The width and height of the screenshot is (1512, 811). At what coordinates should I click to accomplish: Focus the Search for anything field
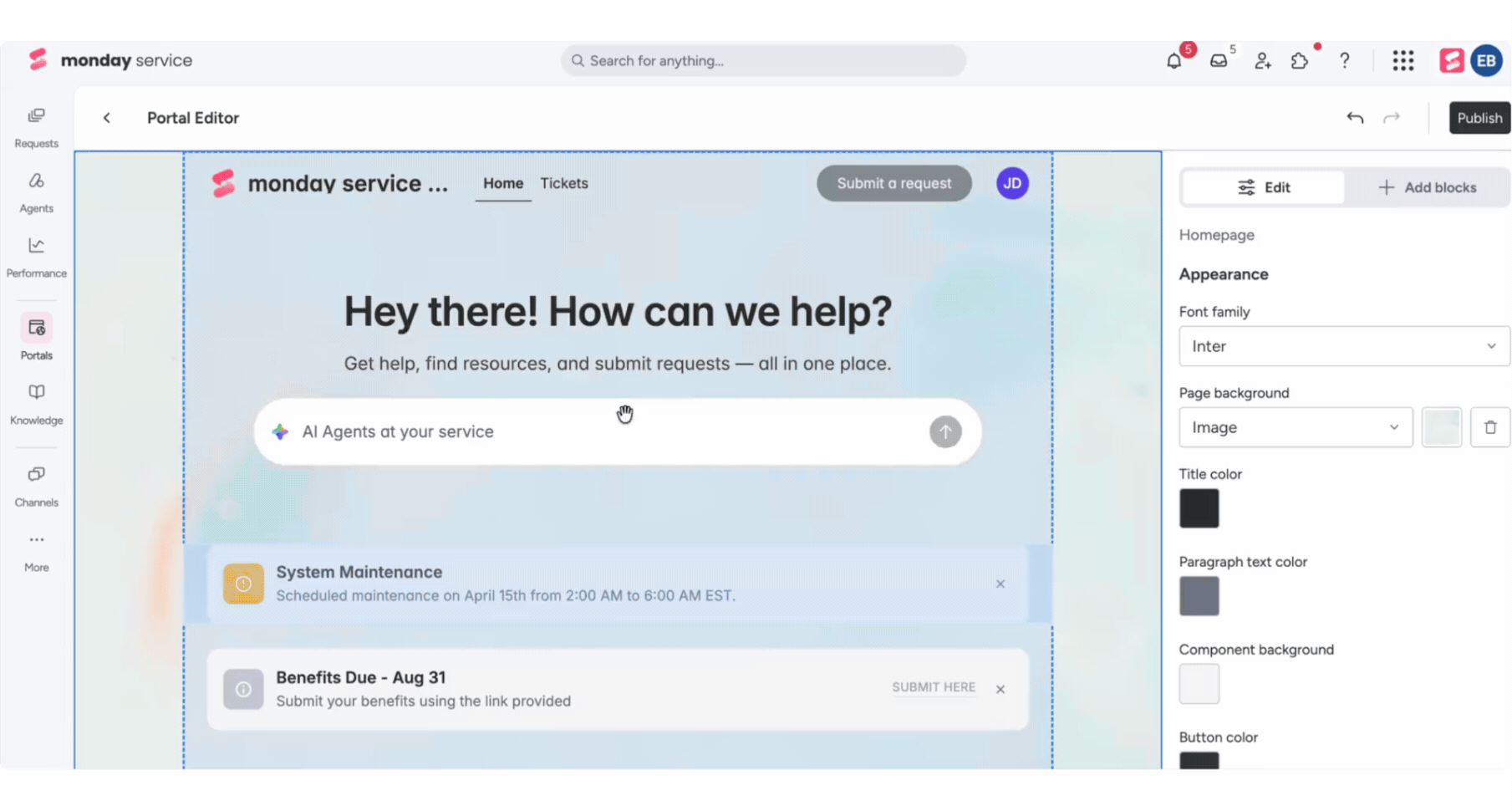(x=763, y=60)
